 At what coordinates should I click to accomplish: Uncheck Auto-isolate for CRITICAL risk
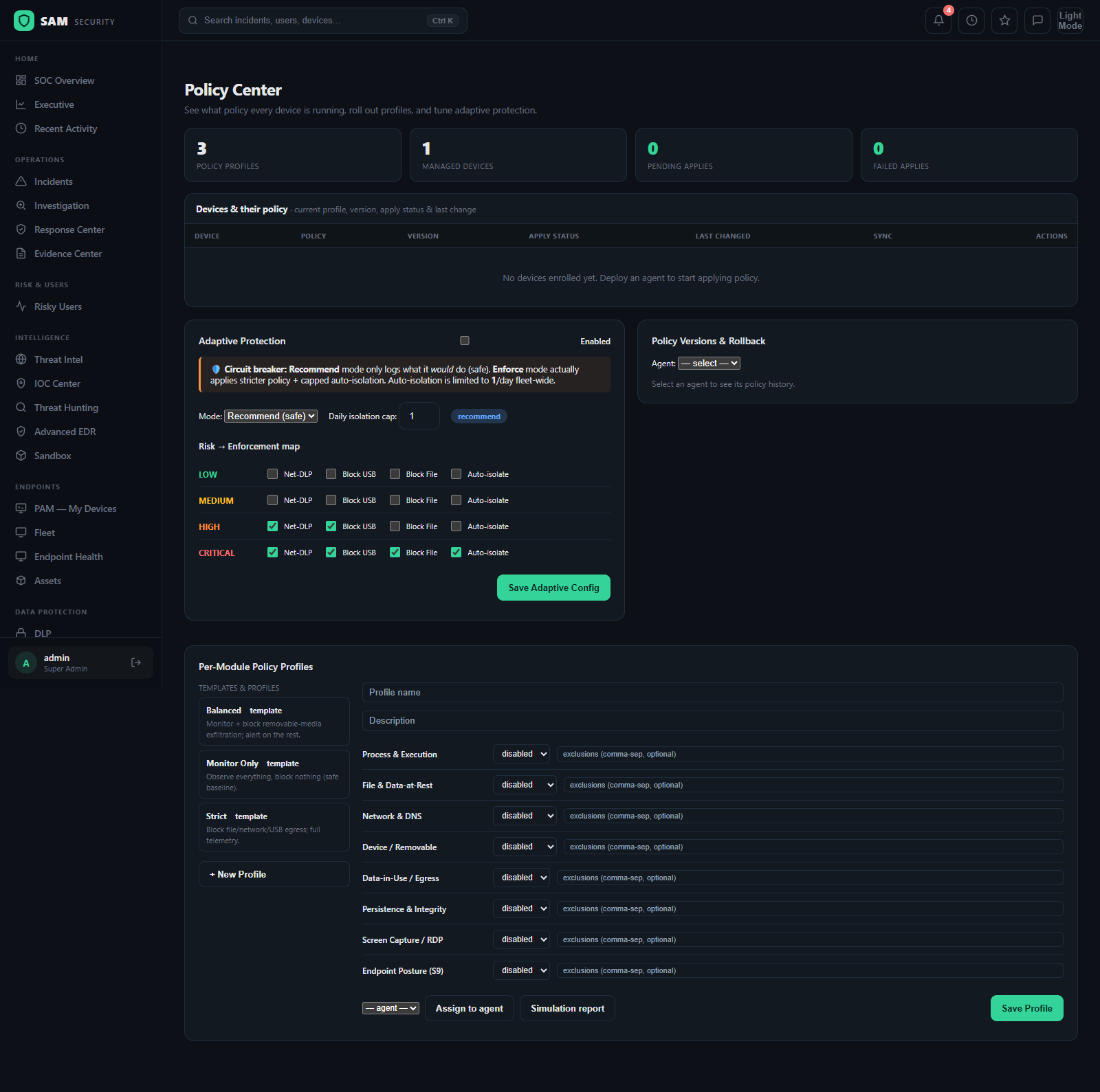(x=456, y=553)
